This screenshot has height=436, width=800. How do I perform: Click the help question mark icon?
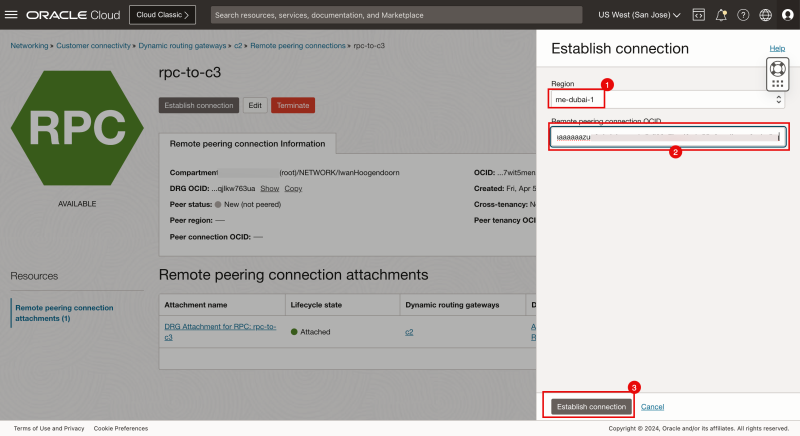(x=743, y=15)
